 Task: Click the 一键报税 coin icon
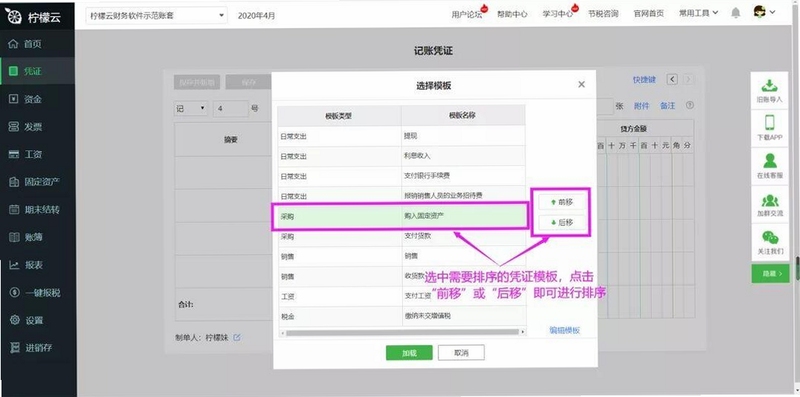coord(14,292)
